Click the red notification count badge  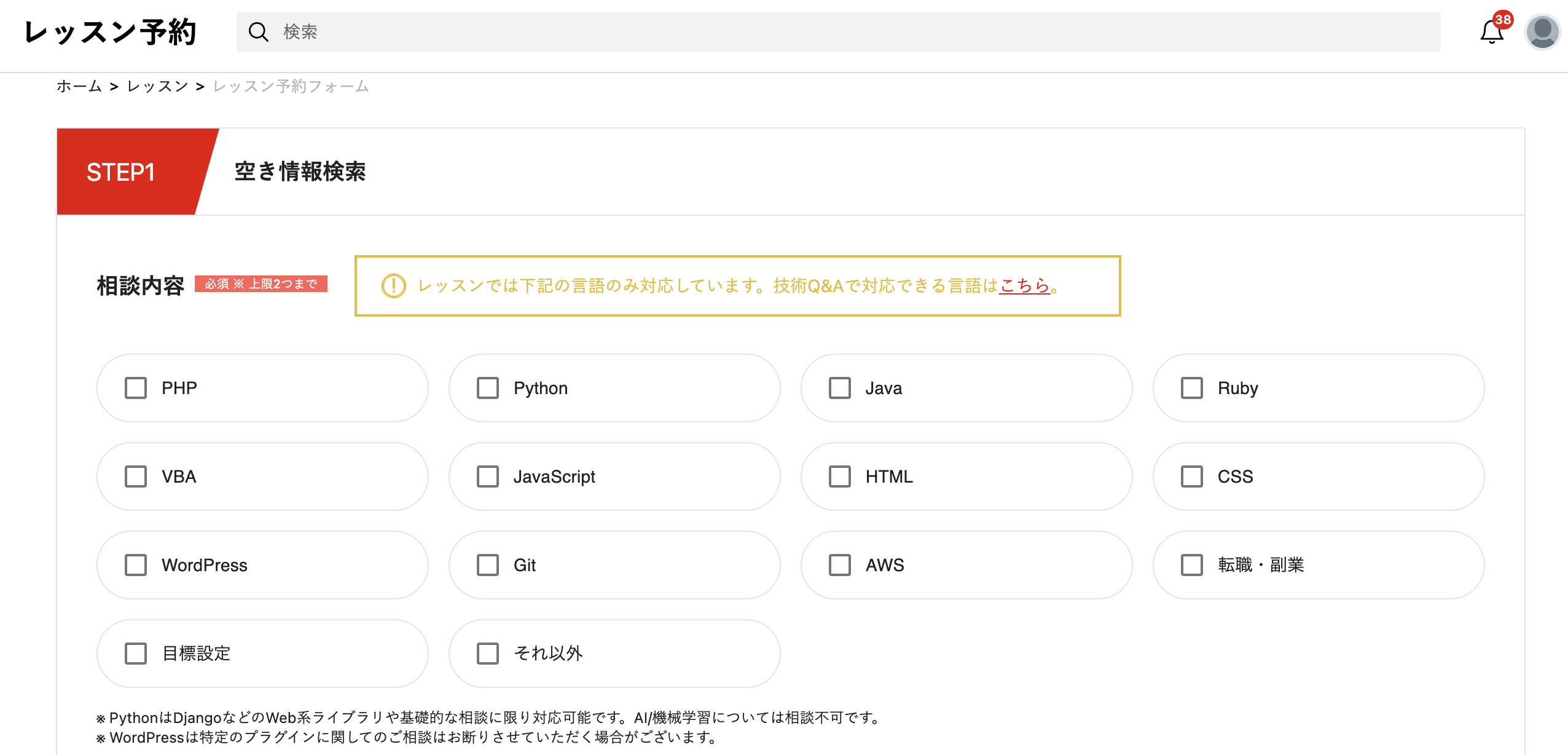point(1502,20)
